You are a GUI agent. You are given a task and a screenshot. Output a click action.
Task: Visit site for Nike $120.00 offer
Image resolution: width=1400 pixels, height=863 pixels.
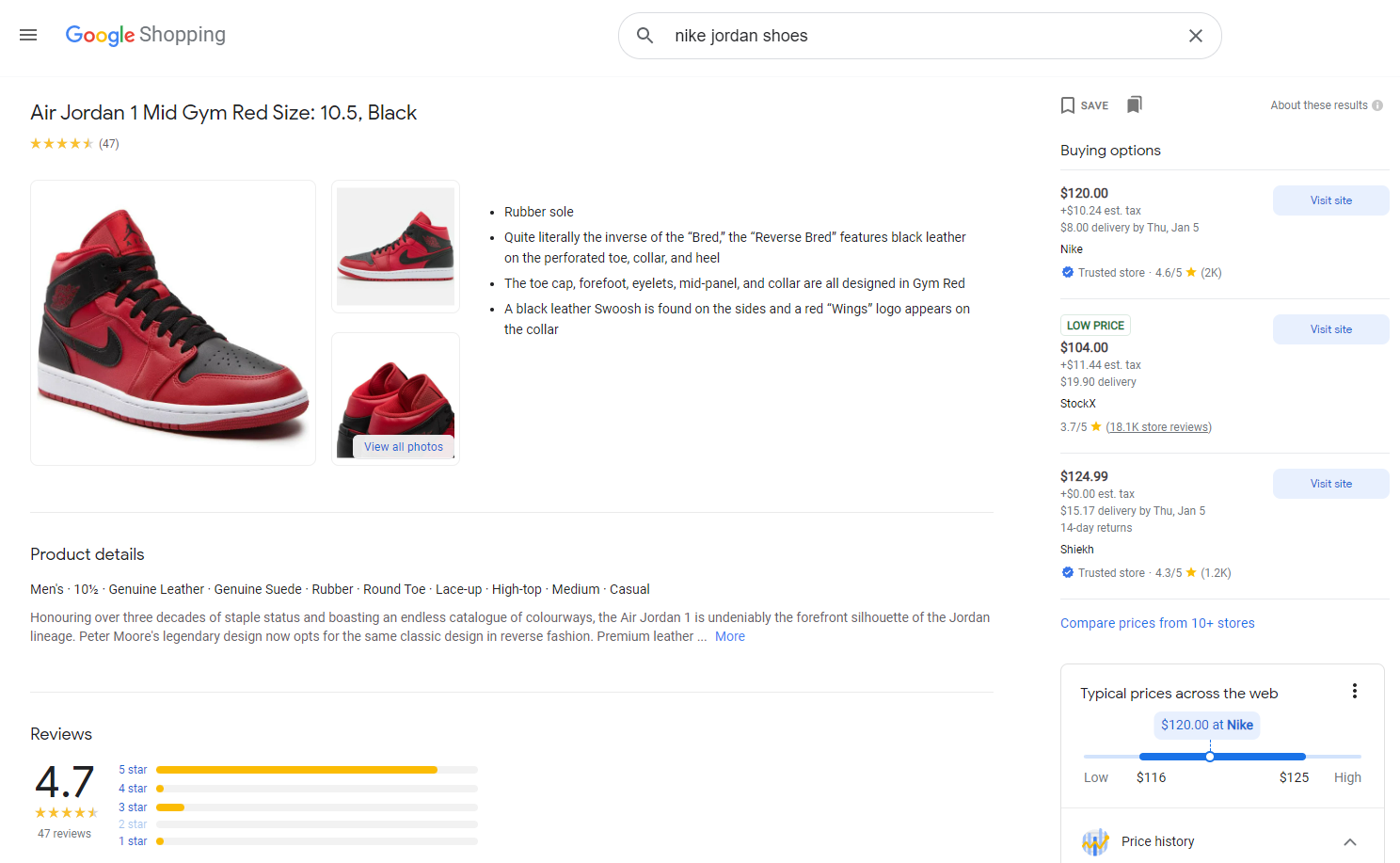[x=1330, y=200]
